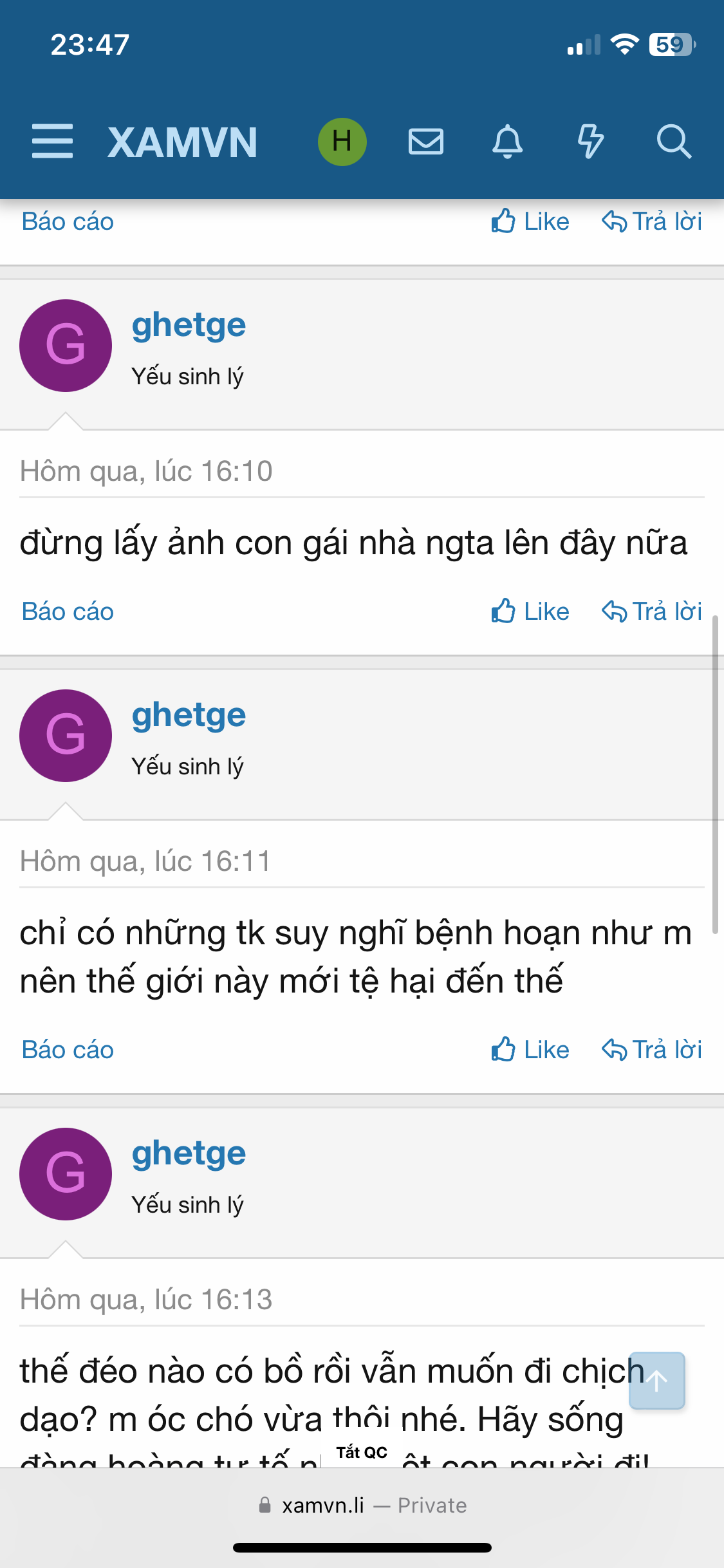Tap the lightning bolt what's new icon
Viewport: 724px width, 1568px height.
pyautogui.click(x=590, y=142)
